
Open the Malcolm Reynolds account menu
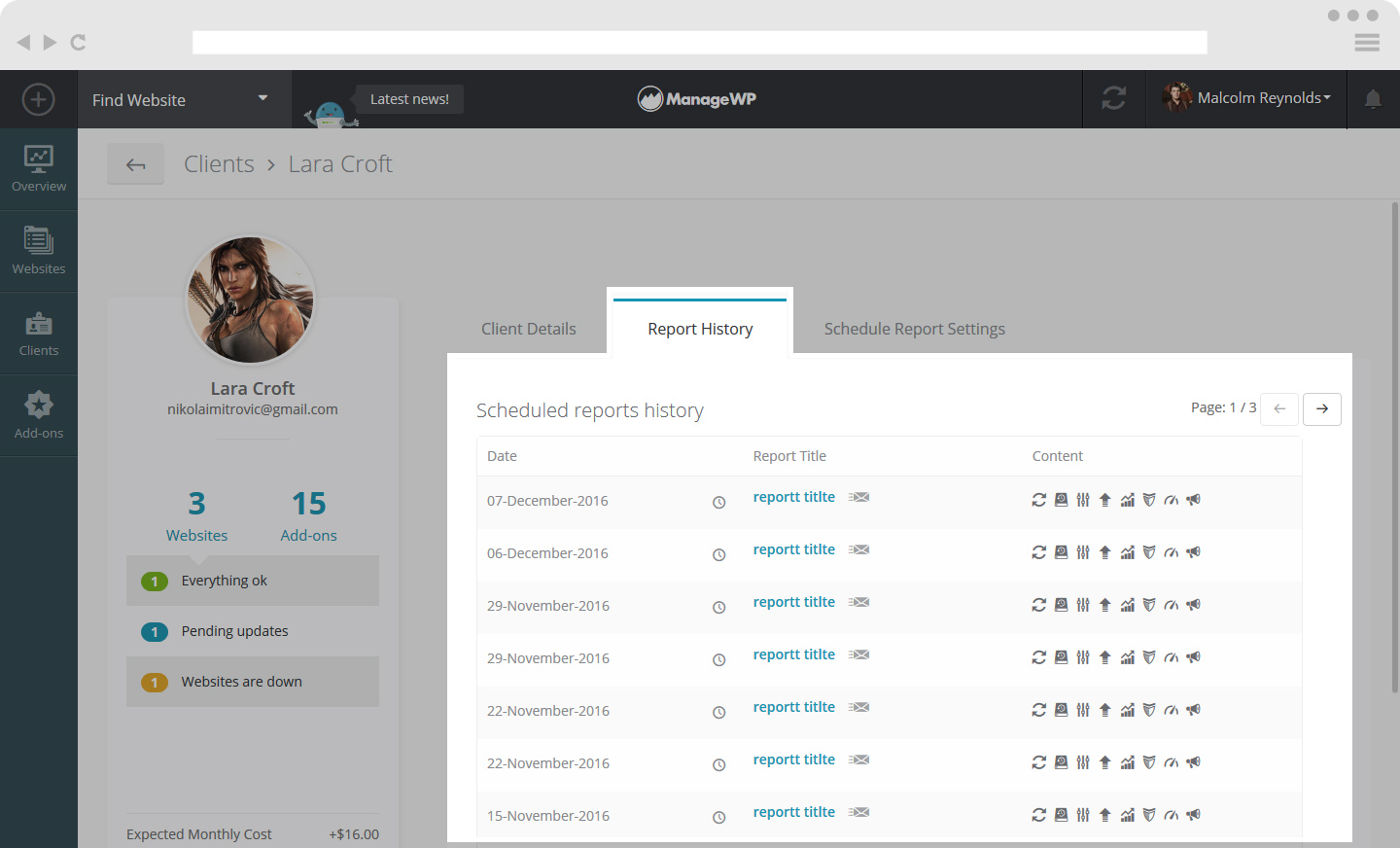click(x=1246, y=98)
